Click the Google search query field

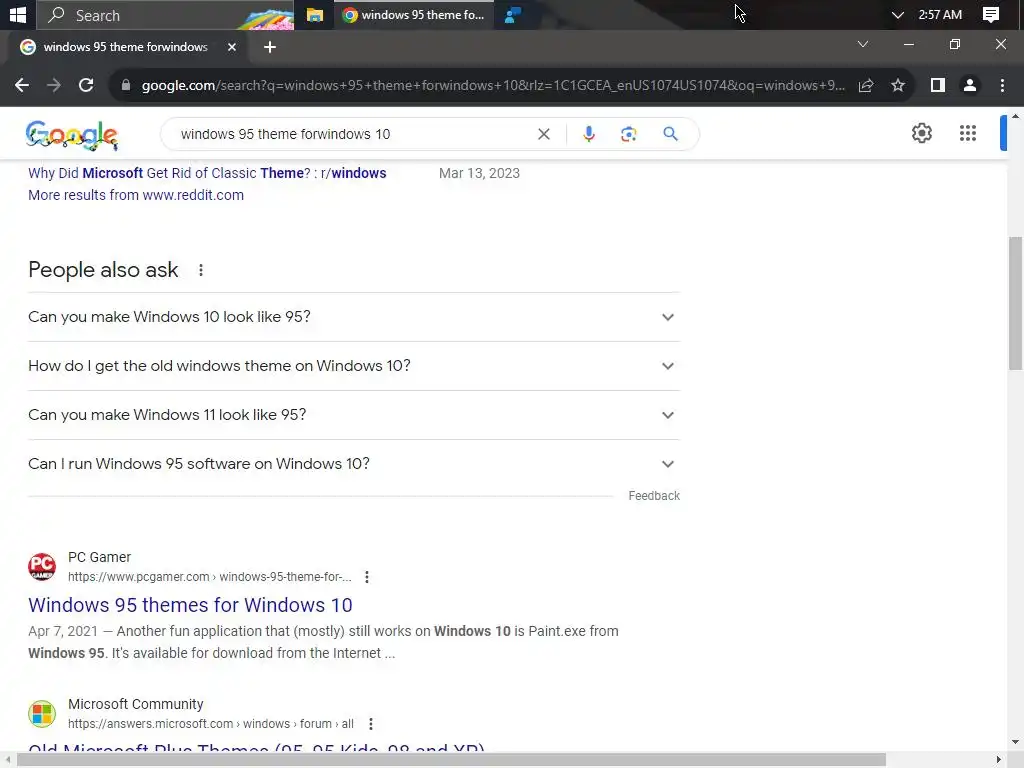(353, 134)
